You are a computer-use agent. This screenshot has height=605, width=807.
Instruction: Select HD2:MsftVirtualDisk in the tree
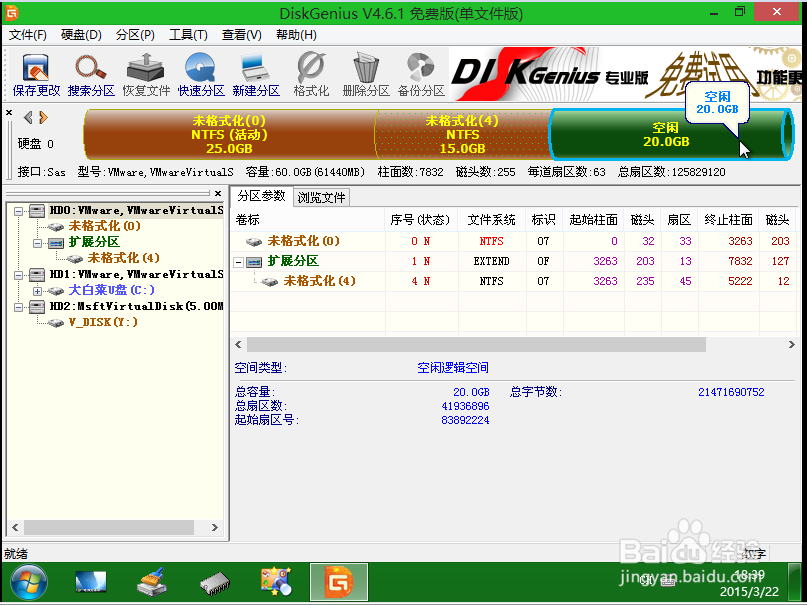pos(136,307)
